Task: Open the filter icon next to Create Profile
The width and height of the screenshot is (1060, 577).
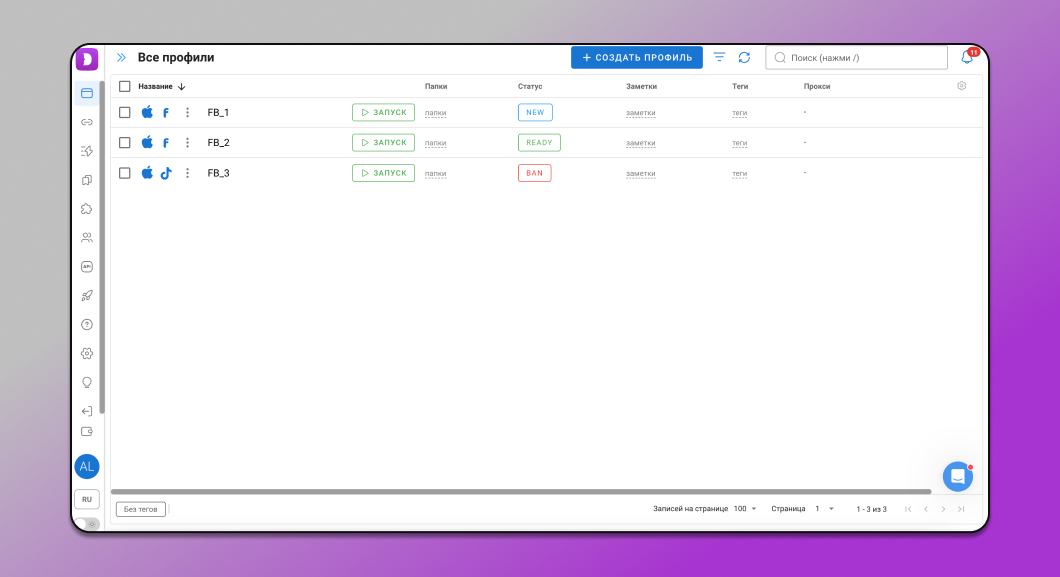Action: coord(719,58)
